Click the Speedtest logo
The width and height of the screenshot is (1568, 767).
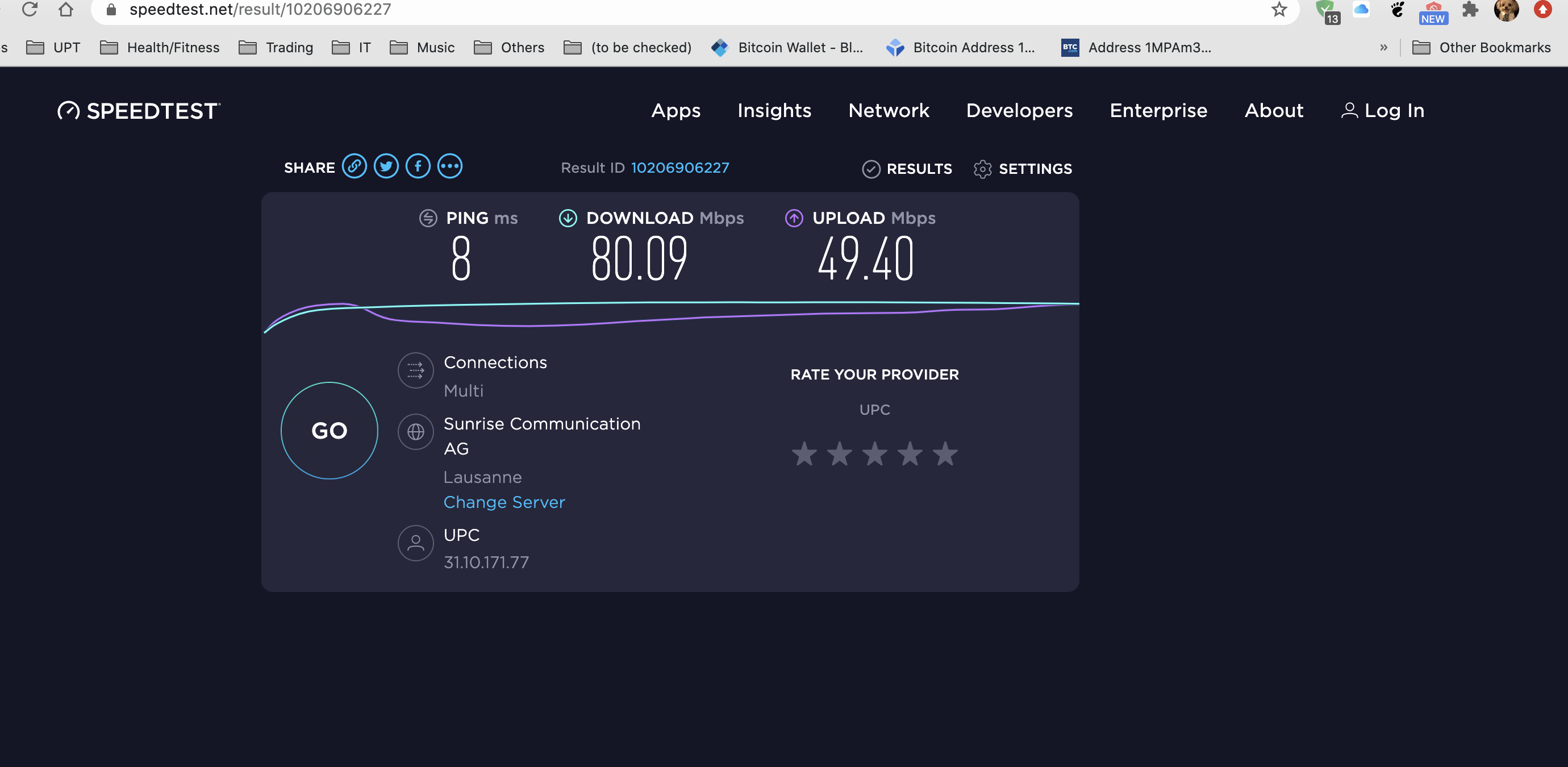coord(139,111)
